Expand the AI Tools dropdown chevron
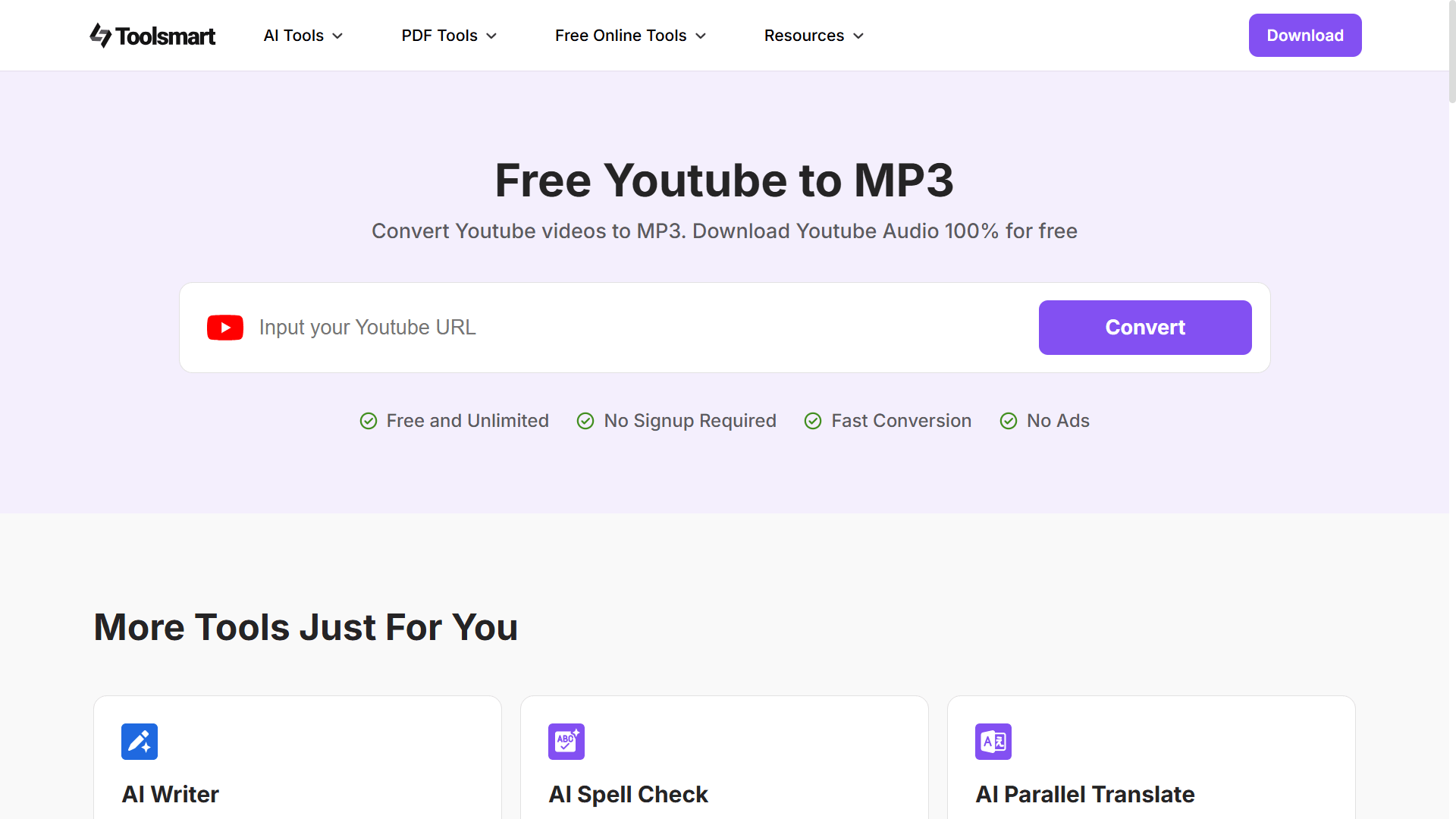The height and width of the screenshot is (819, 1456). (338, 36)
